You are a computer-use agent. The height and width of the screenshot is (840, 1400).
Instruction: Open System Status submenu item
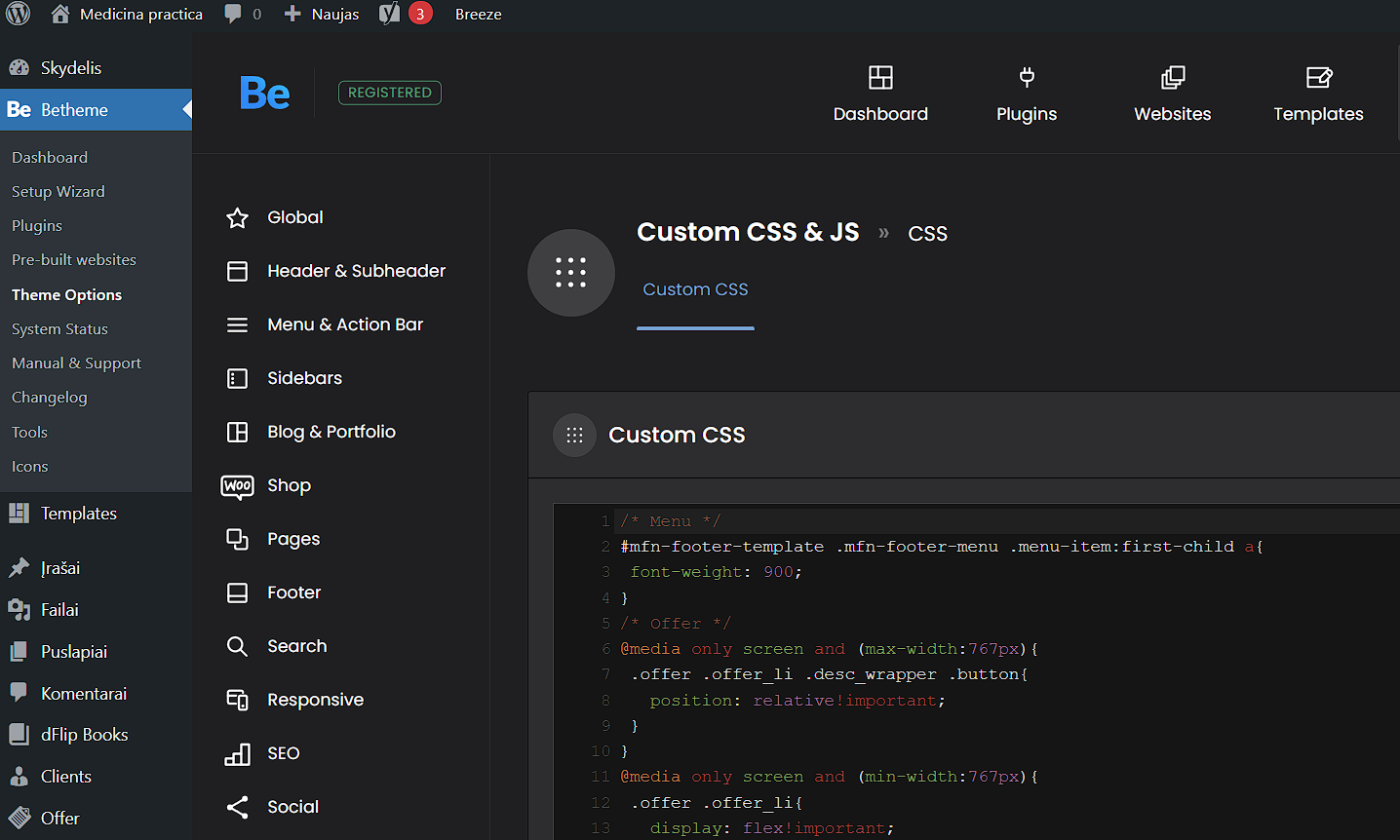59,328
